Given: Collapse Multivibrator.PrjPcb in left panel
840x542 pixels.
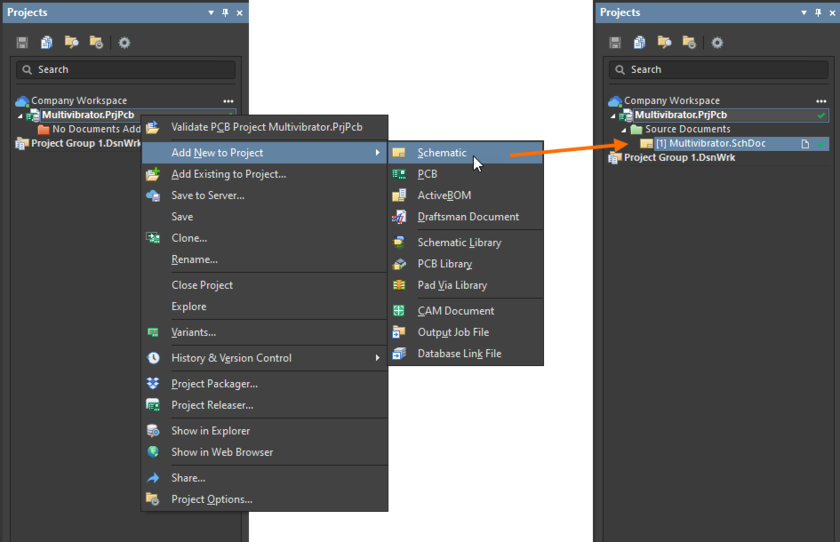Looking at the screenshot, I should [x=20, y=116].
